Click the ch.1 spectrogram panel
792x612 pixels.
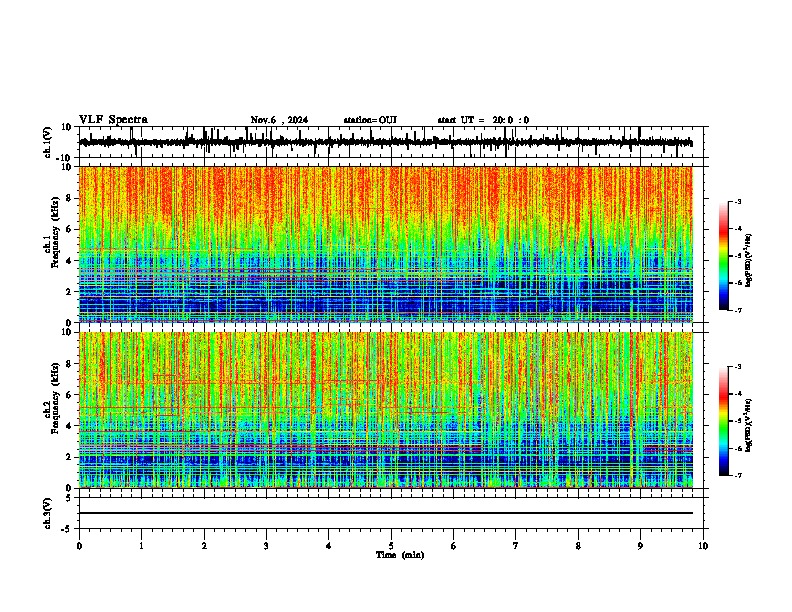[386, 244]
